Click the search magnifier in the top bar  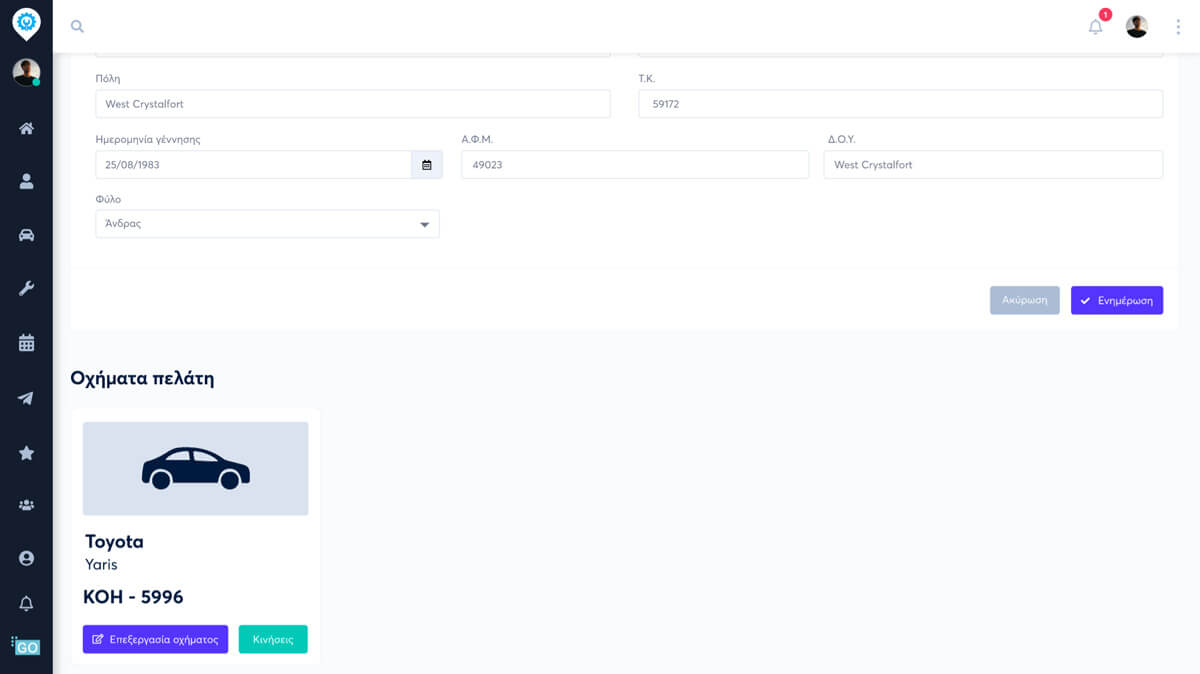pyautogui.click(x=77, y=26)
